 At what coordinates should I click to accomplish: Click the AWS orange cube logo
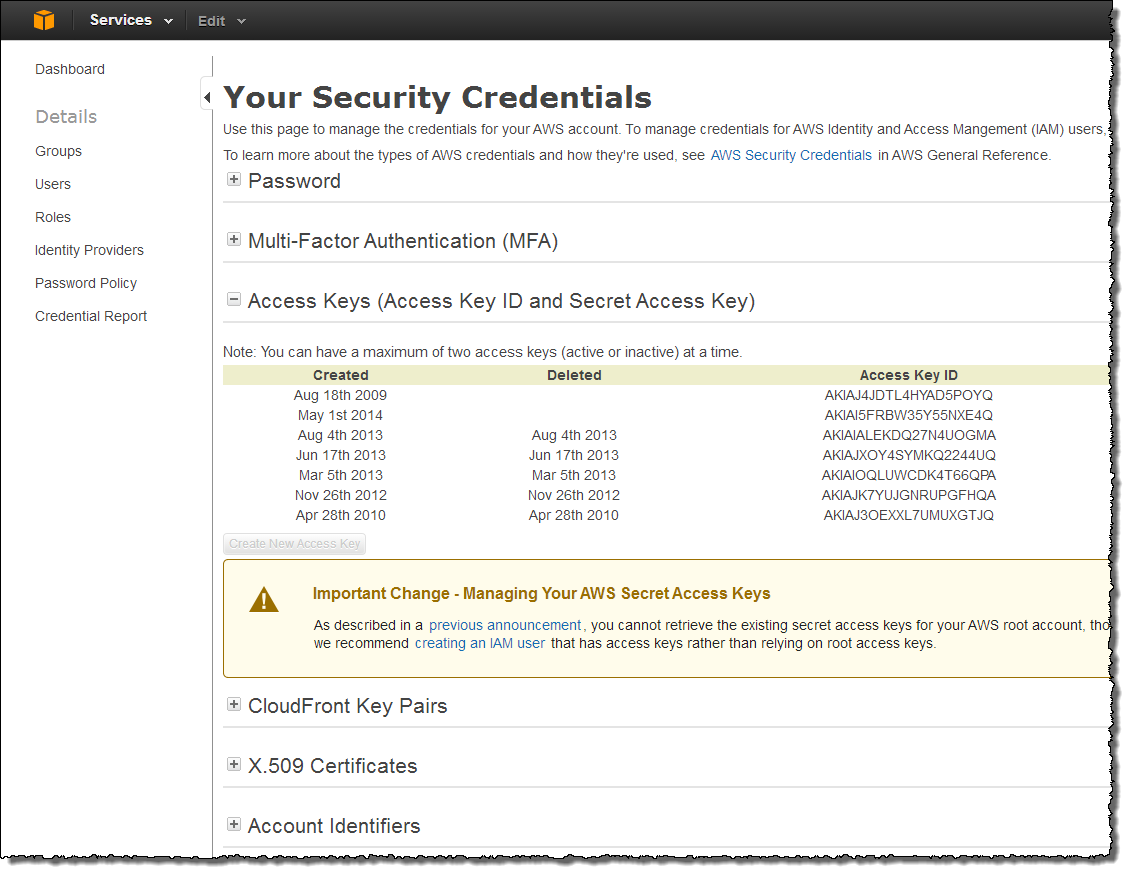click(44, 20)
